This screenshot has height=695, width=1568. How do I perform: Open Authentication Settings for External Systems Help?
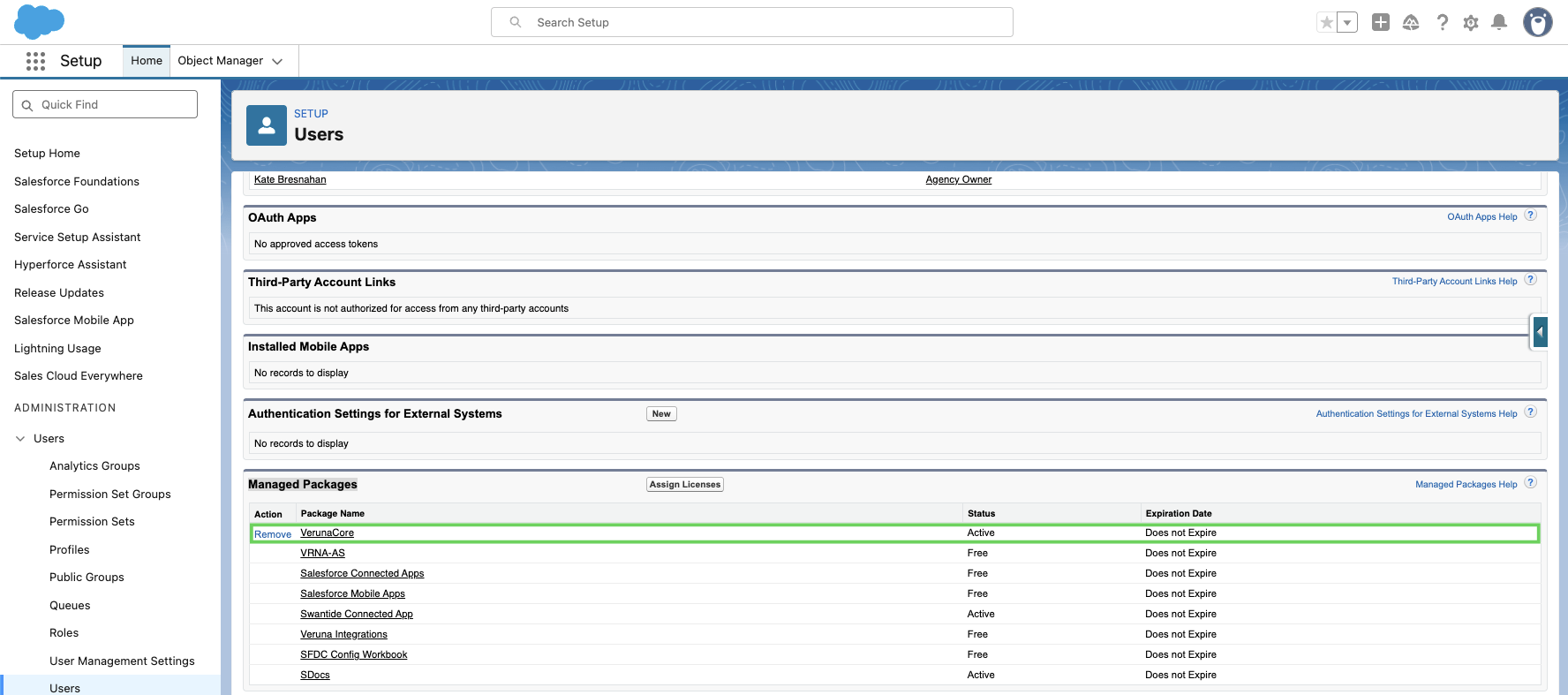pyautogui.click(x=1416, y=414)
